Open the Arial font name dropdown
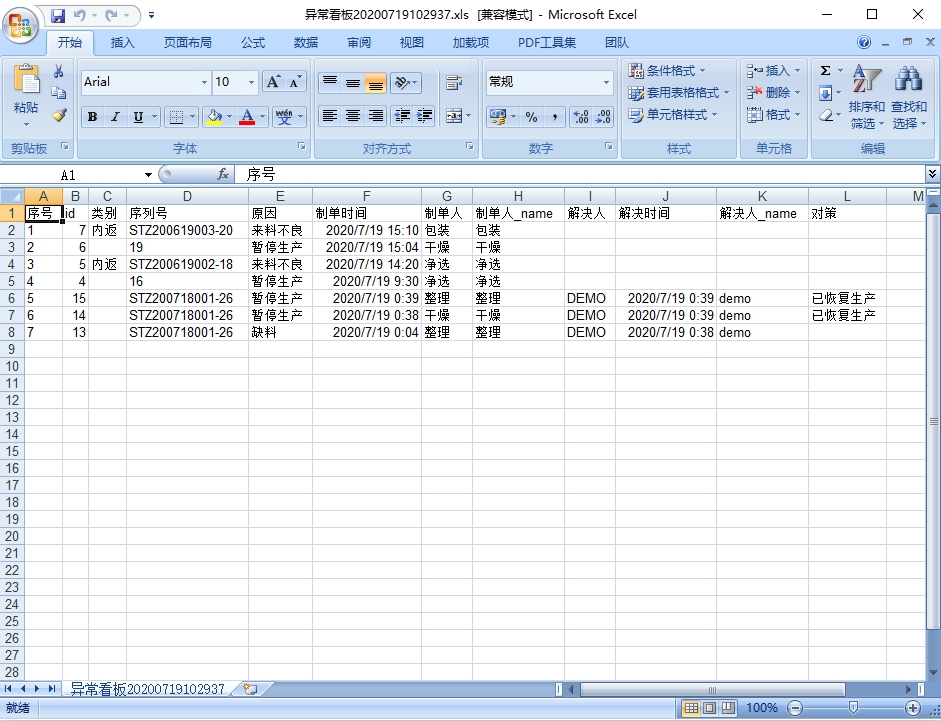 point(205,82)
